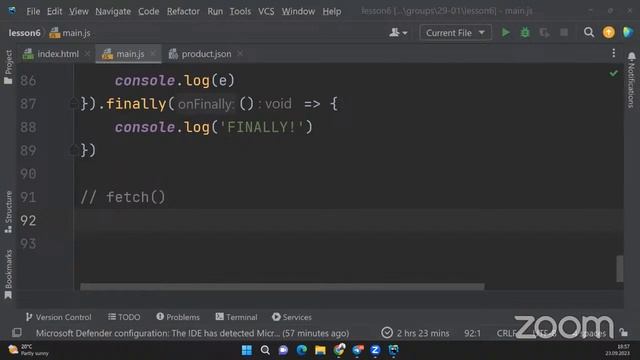Open the Problems tool window

click(178, 317)
